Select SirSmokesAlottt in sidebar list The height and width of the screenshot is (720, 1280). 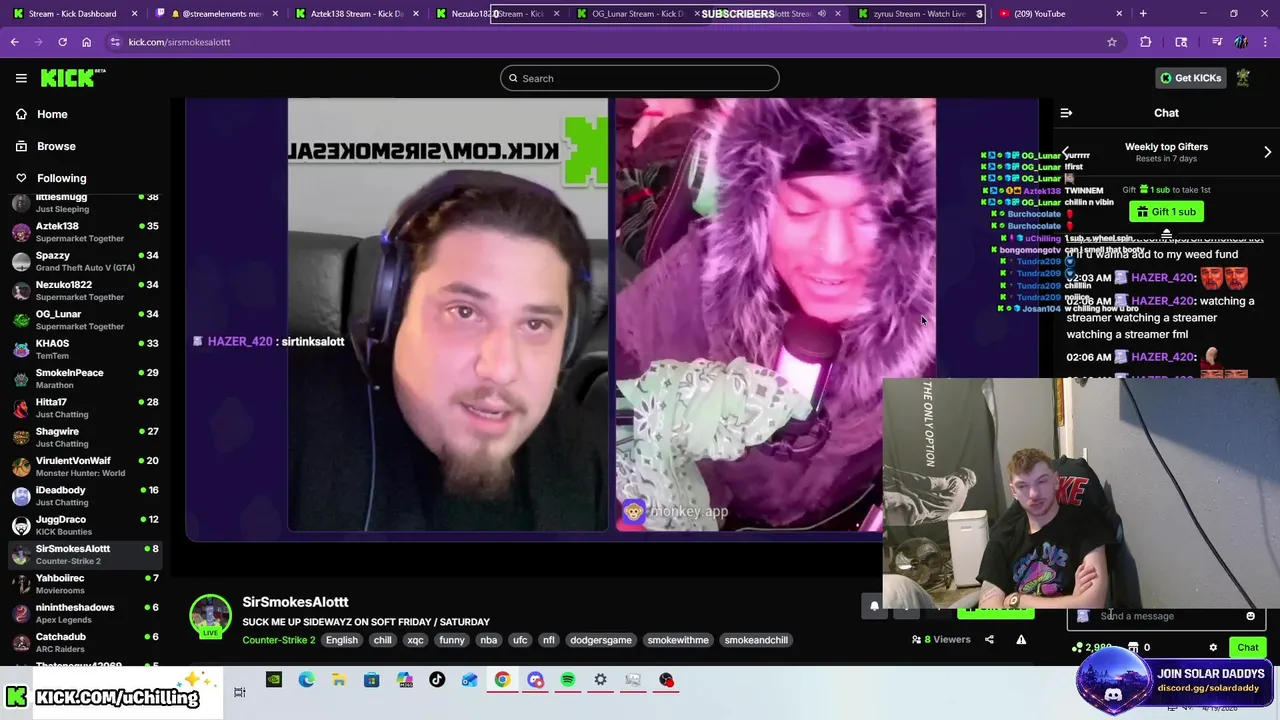[x=85, y=555]
